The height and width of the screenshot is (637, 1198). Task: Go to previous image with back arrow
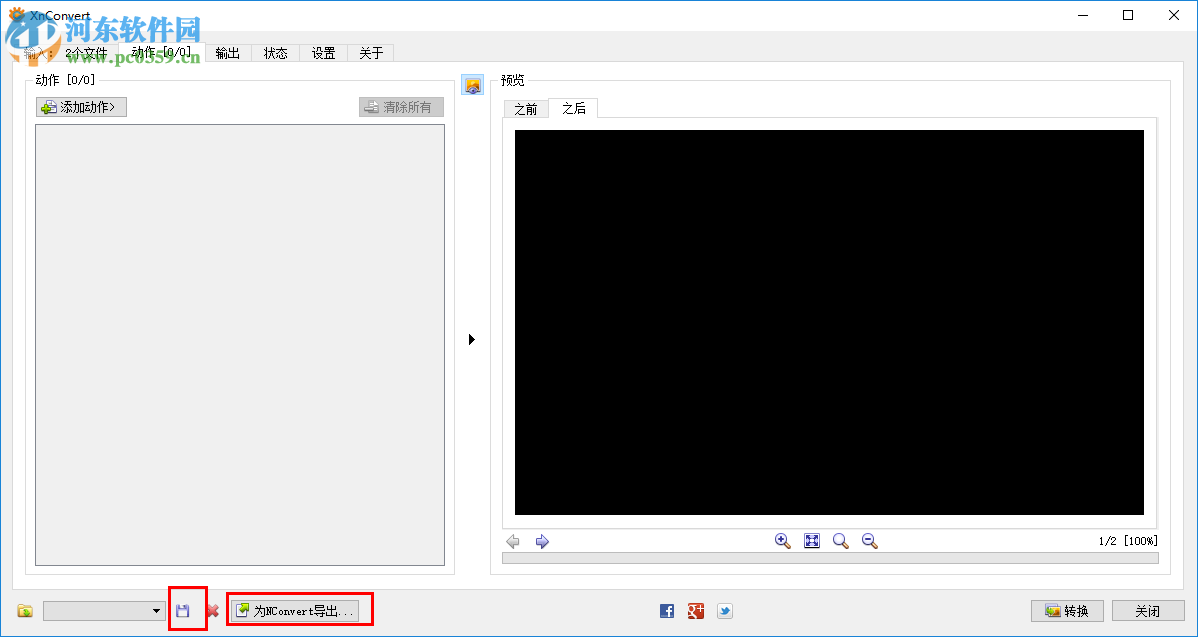tap(513, 541)
